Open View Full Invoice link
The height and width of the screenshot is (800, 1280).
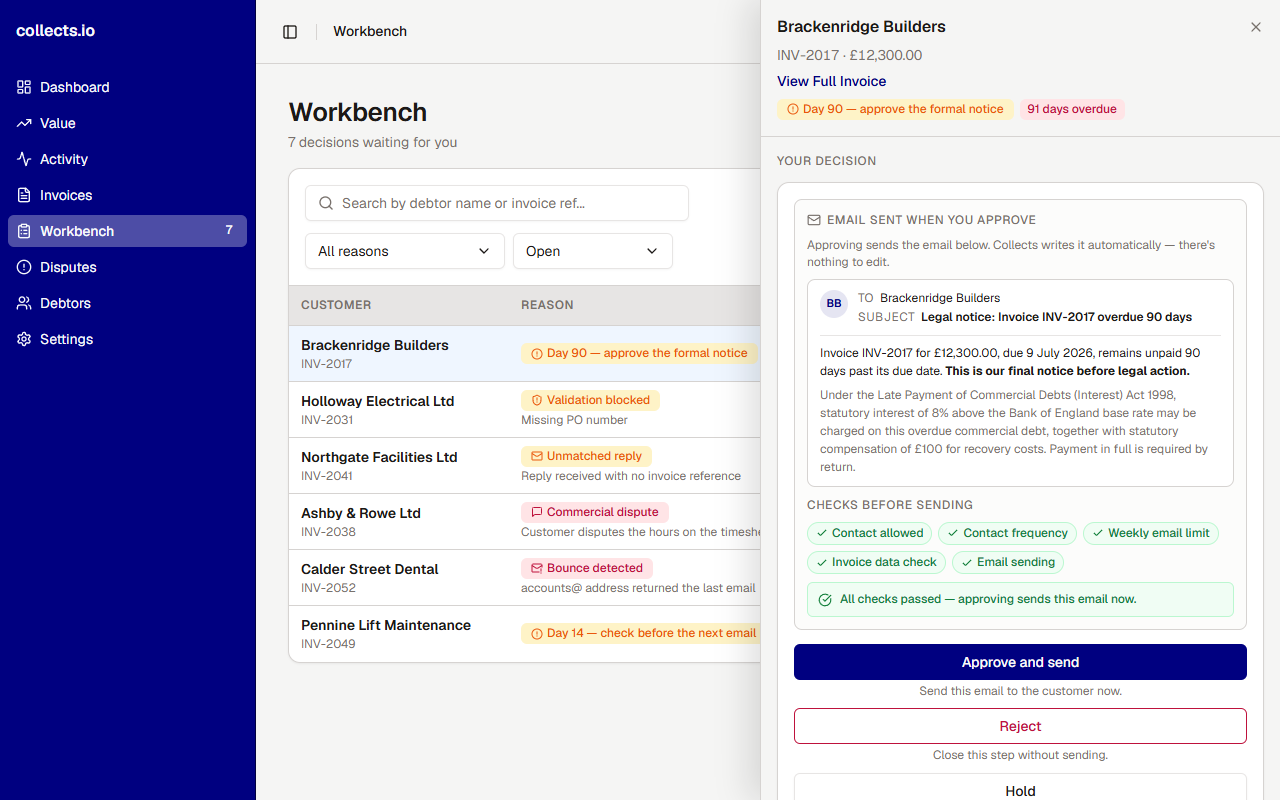pos(832,81)
